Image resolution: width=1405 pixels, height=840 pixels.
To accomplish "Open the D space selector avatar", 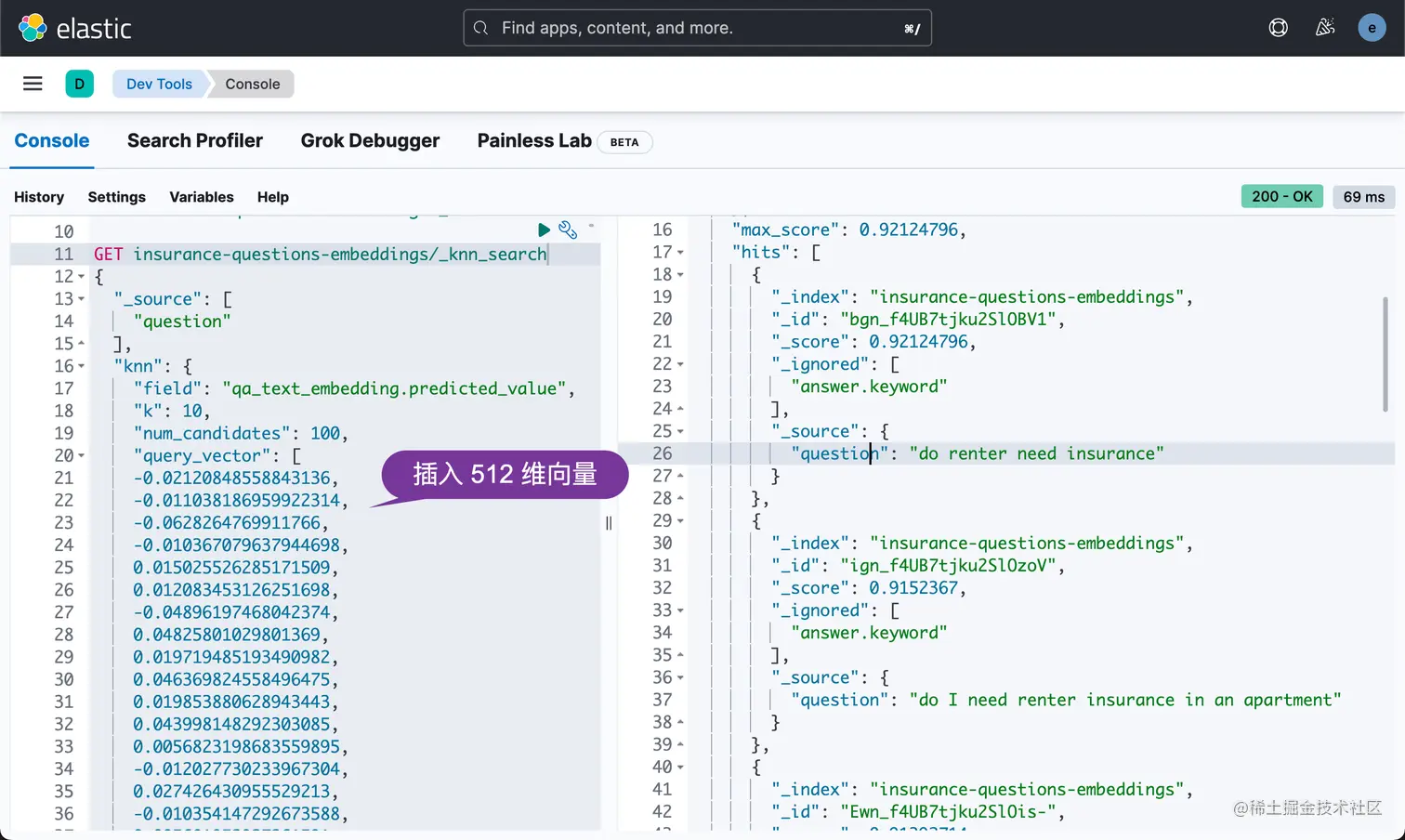I will coord(79,84).
